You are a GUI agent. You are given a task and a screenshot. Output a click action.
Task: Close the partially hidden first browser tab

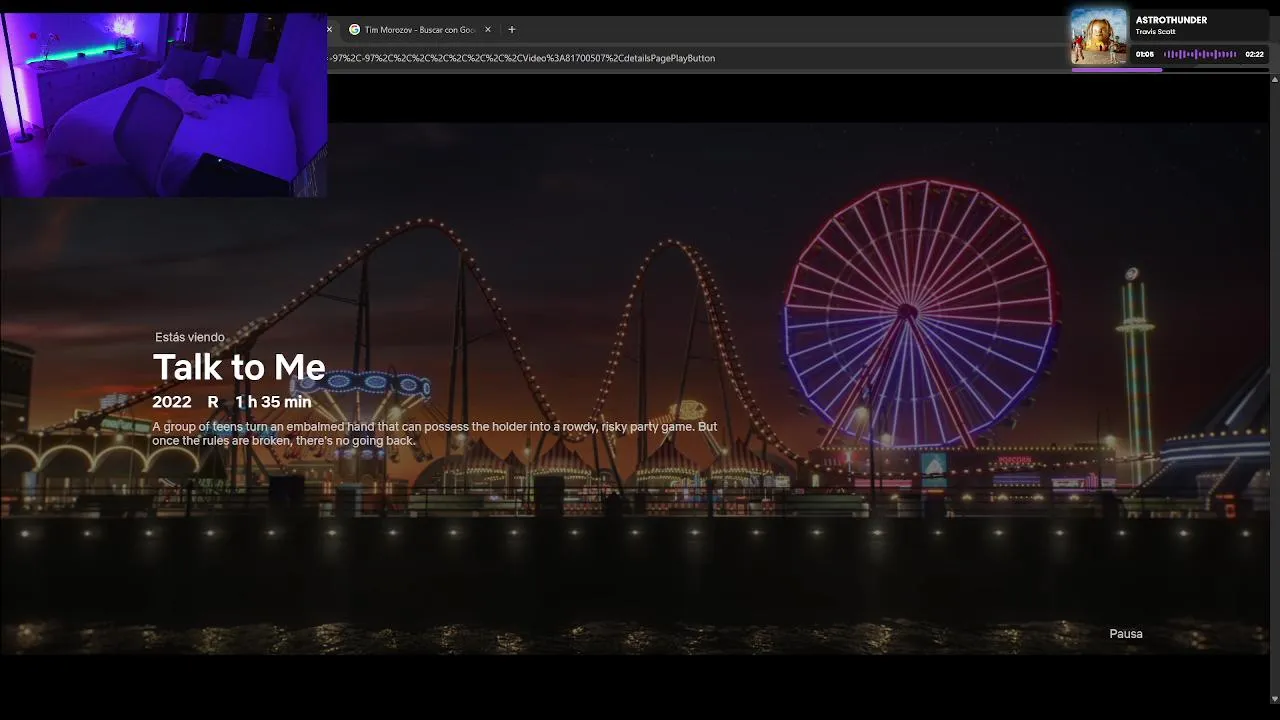click(x=329, y=30)
